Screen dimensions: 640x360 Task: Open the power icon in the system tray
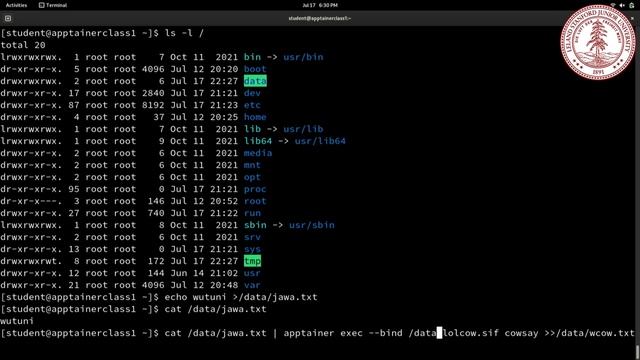632,5
